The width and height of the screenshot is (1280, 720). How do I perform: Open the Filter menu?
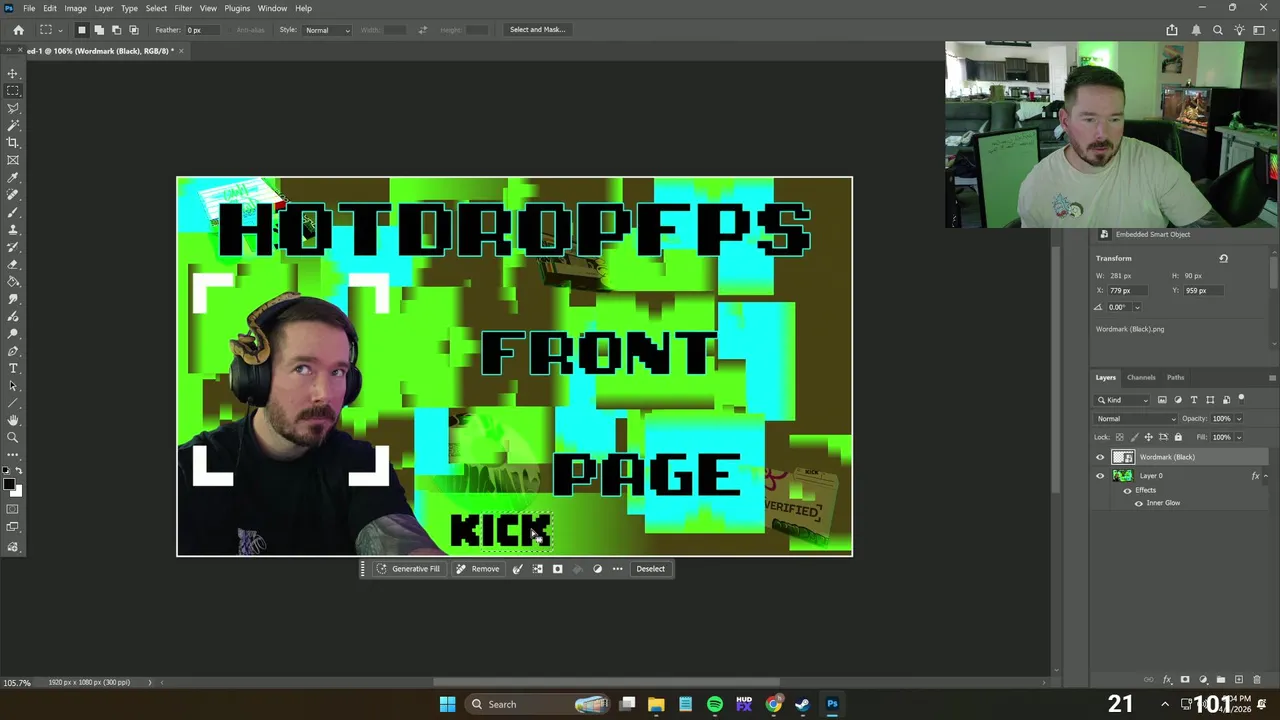coord(183,8)
